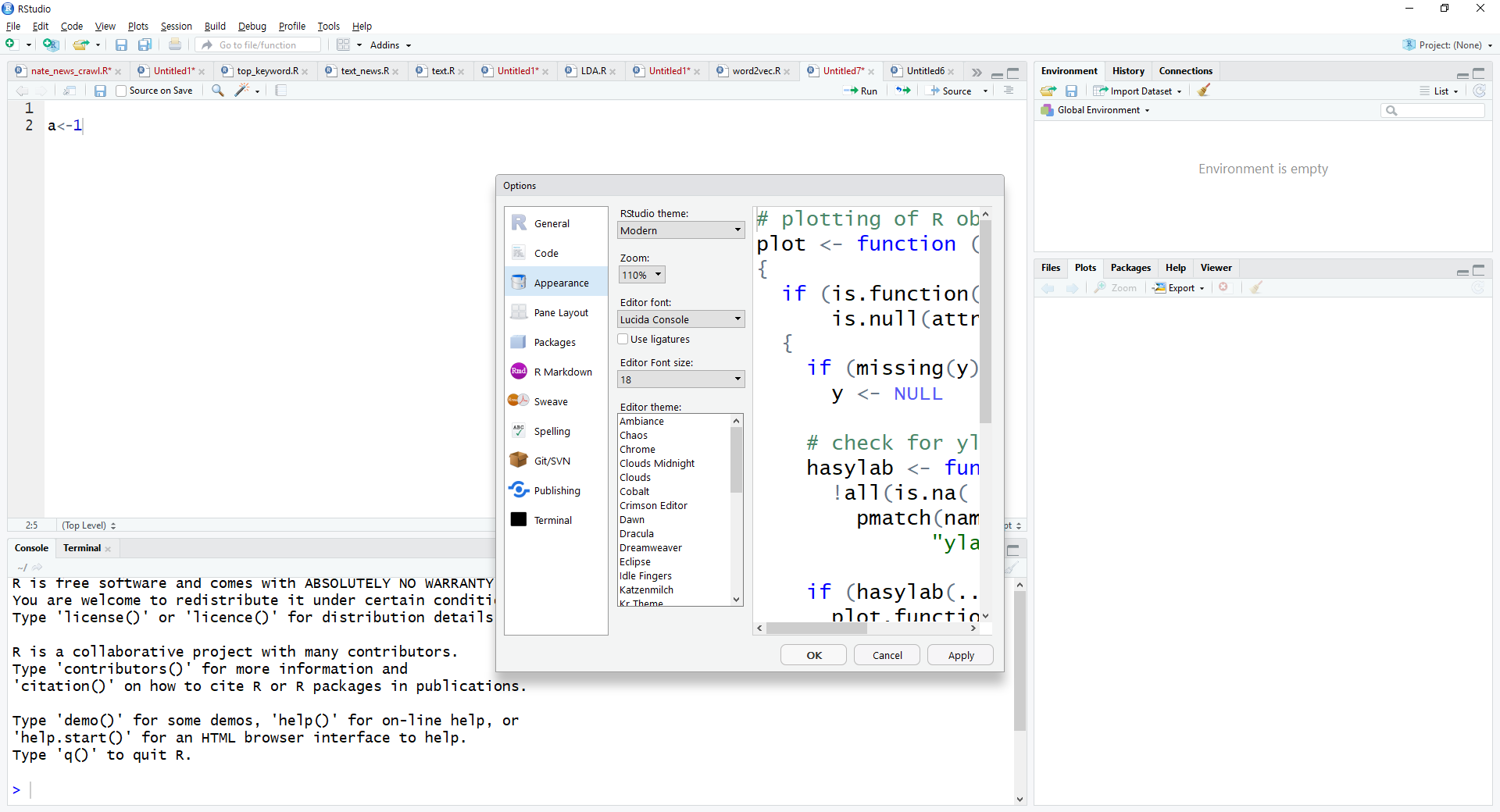This screenshot has height=812, width=1500.
Task: Switch to the word2vec.R editor tab
Action: 755,71
